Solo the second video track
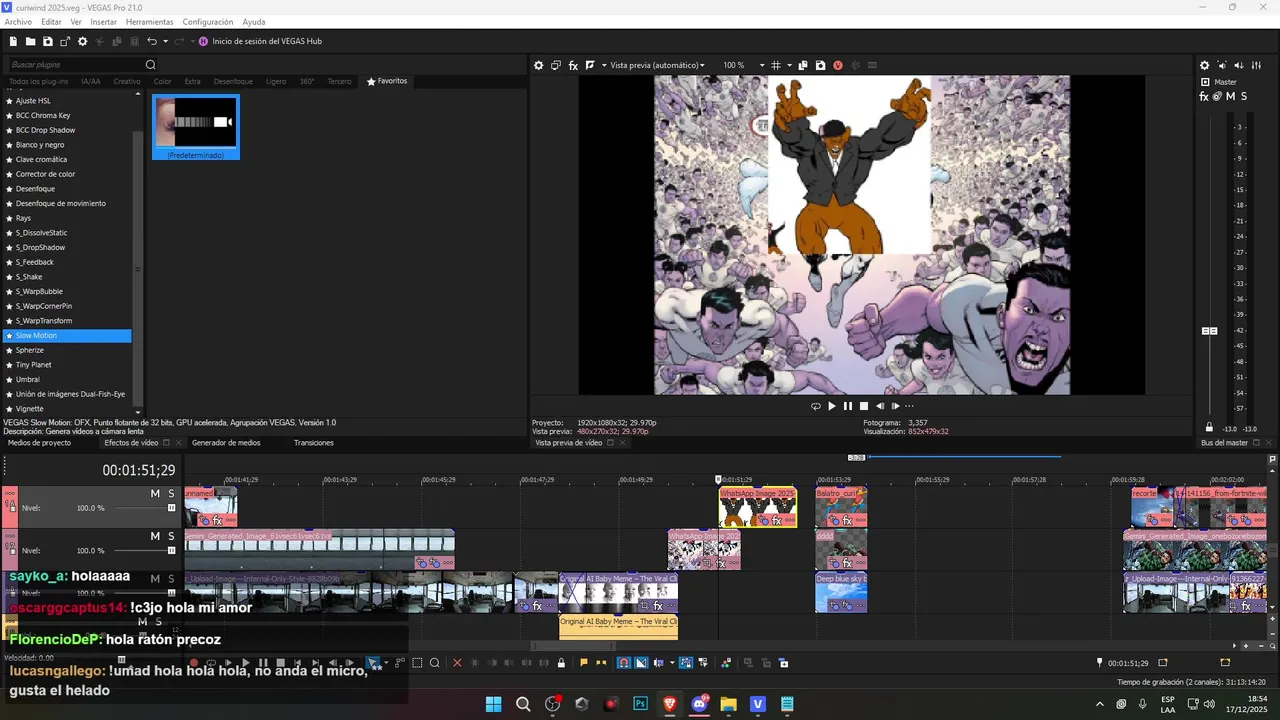The height and width of the screenshot is (720, 1280). pos(171,536)
